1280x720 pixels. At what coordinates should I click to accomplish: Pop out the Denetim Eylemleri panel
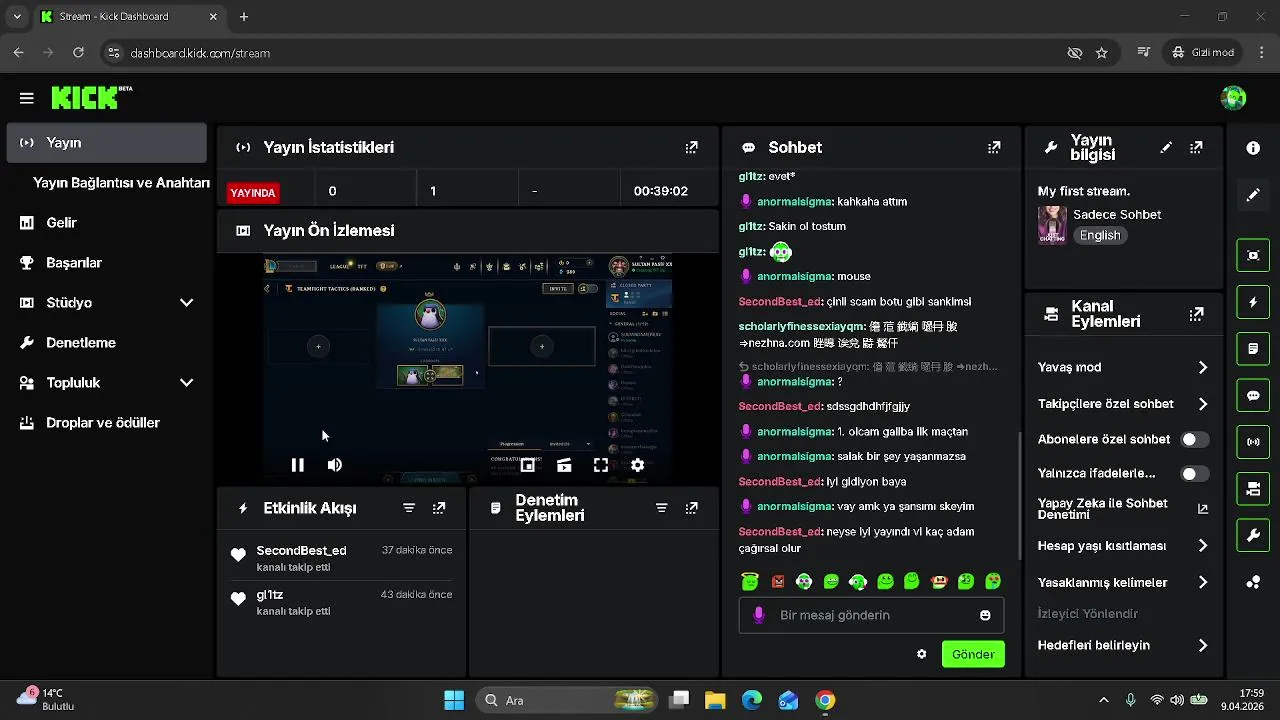tap(691, 508)
